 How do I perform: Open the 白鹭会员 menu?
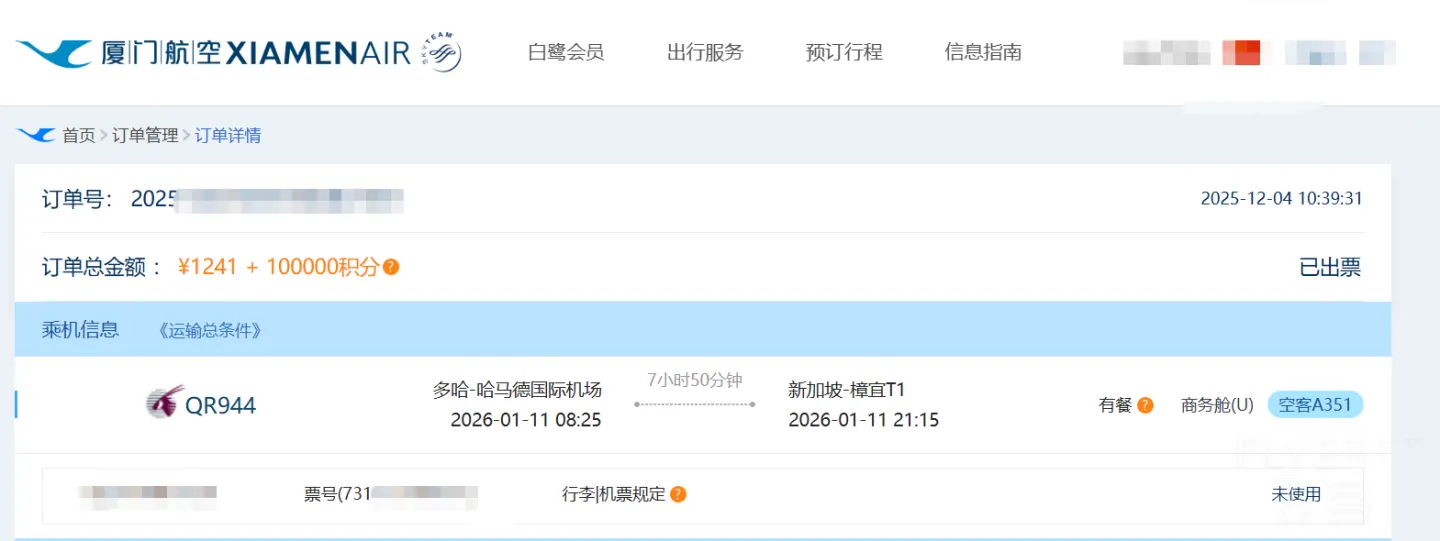tap(566, 52)
